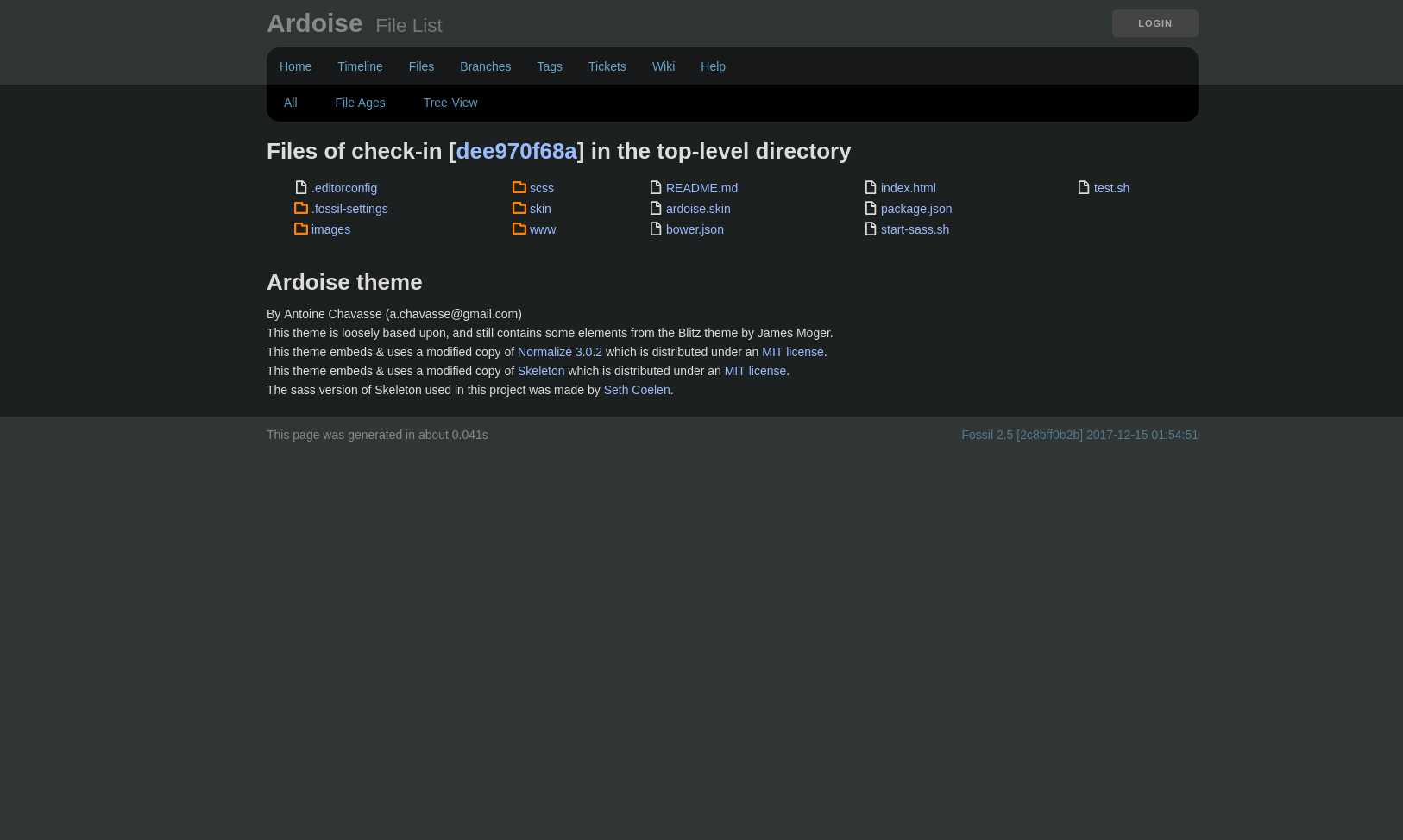Follow the Skeleton link
The width and height of the screenshot is (1403, 840).
tap(541, 371)
